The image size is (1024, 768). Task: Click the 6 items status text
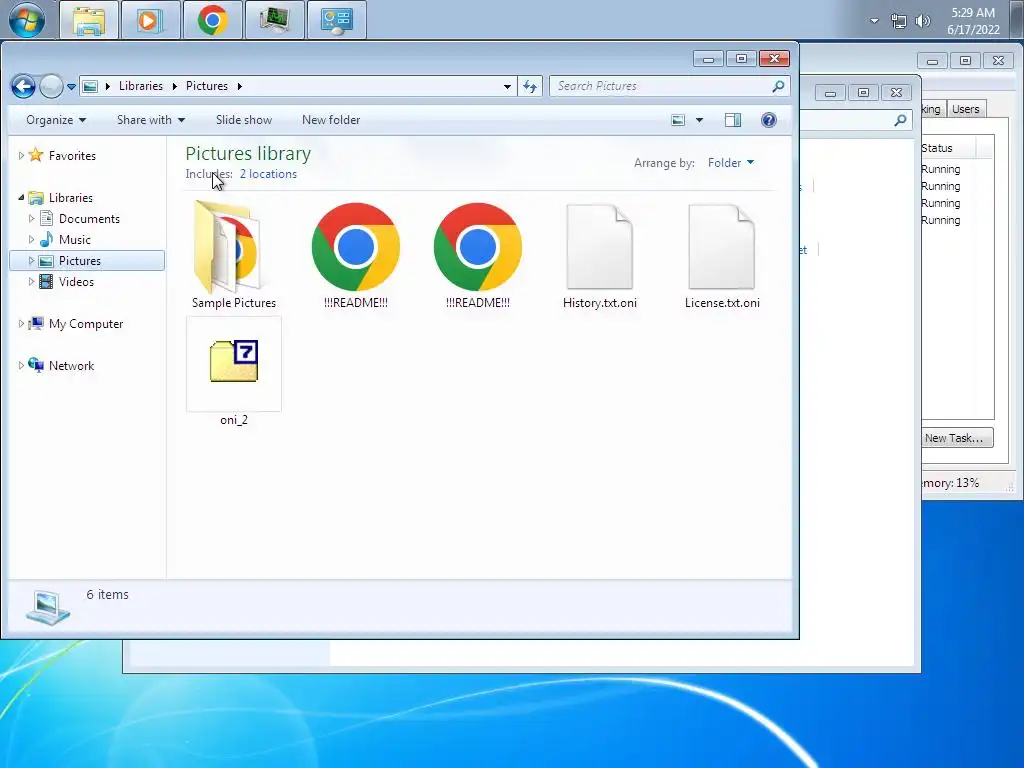click(x=107, y=595)
